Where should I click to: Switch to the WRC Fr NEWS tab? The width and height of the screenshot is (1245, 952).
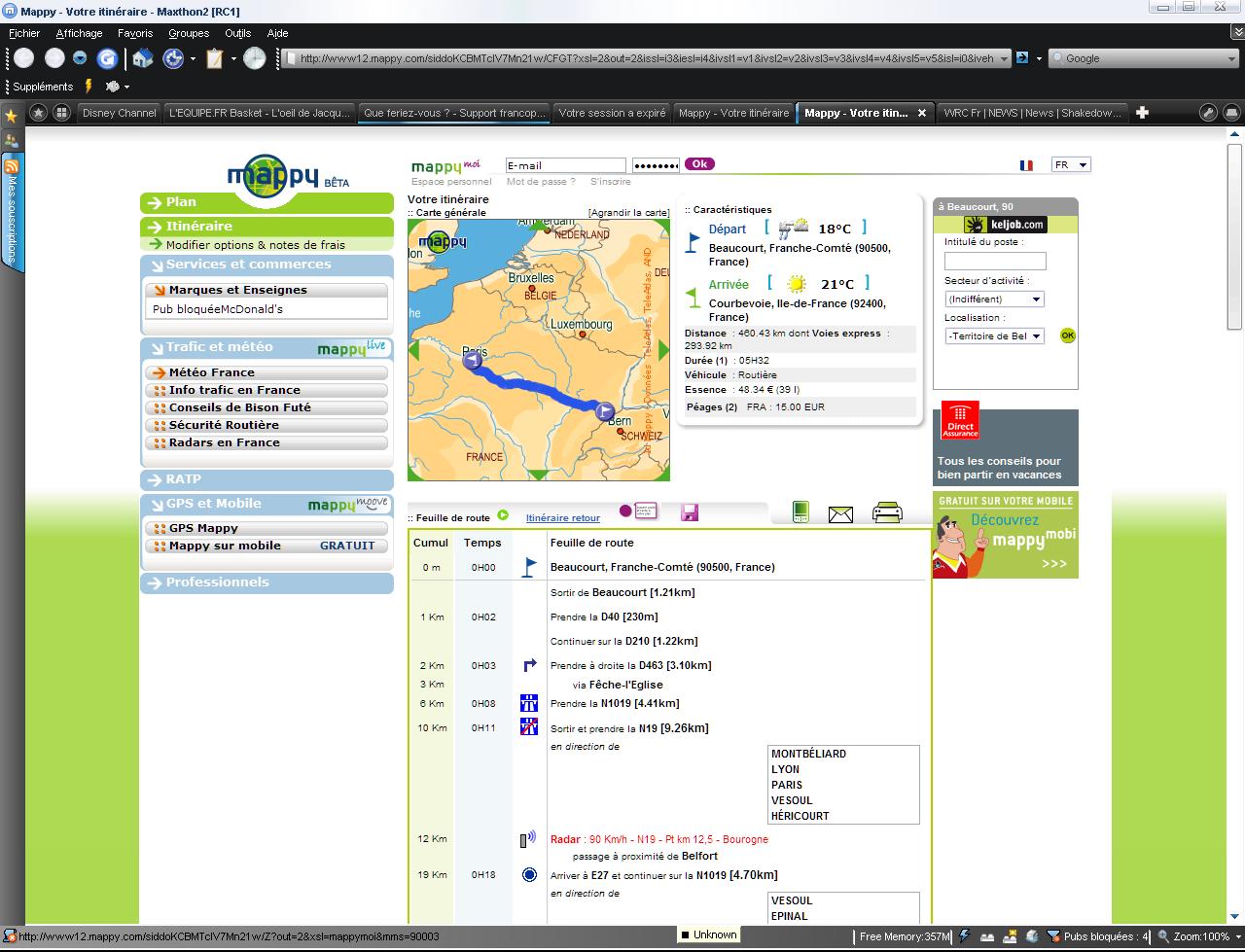tap(1032, 113)
